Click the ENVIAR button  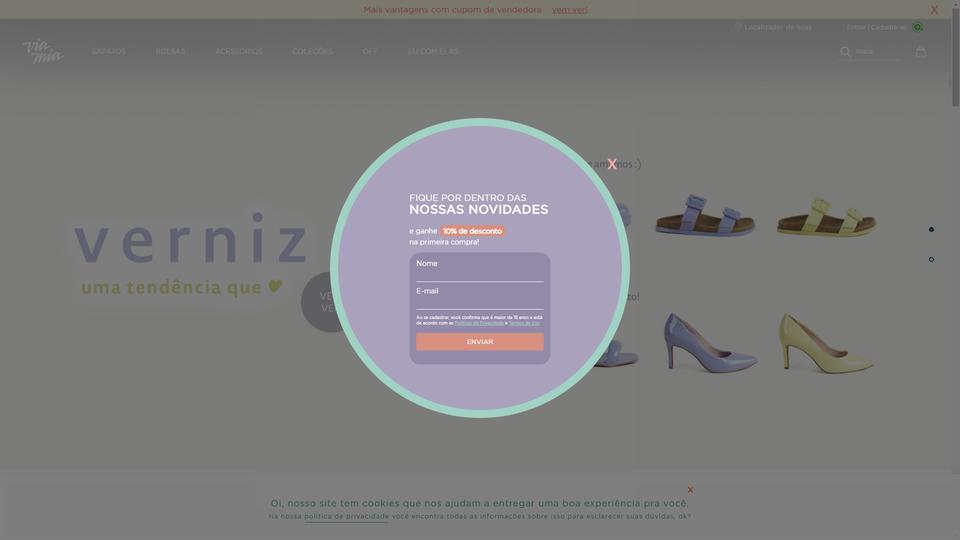pyautogui.click(x=479, y=342)
